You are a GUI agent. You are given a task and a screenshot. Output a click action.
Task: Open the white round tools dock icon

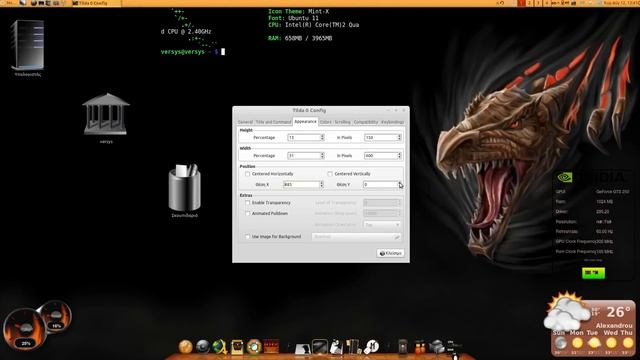click(x=371, y=347)
